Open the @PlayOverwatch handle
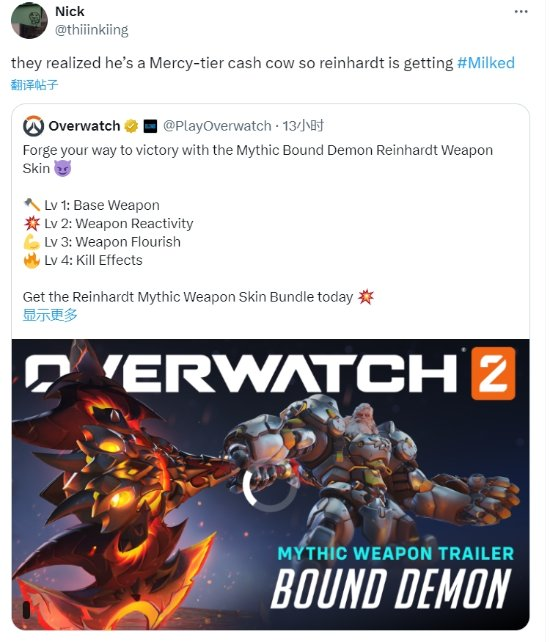Image resolution: width=550 pixels, height=642 pixels. pyautogui.click(x=217, y=126)
